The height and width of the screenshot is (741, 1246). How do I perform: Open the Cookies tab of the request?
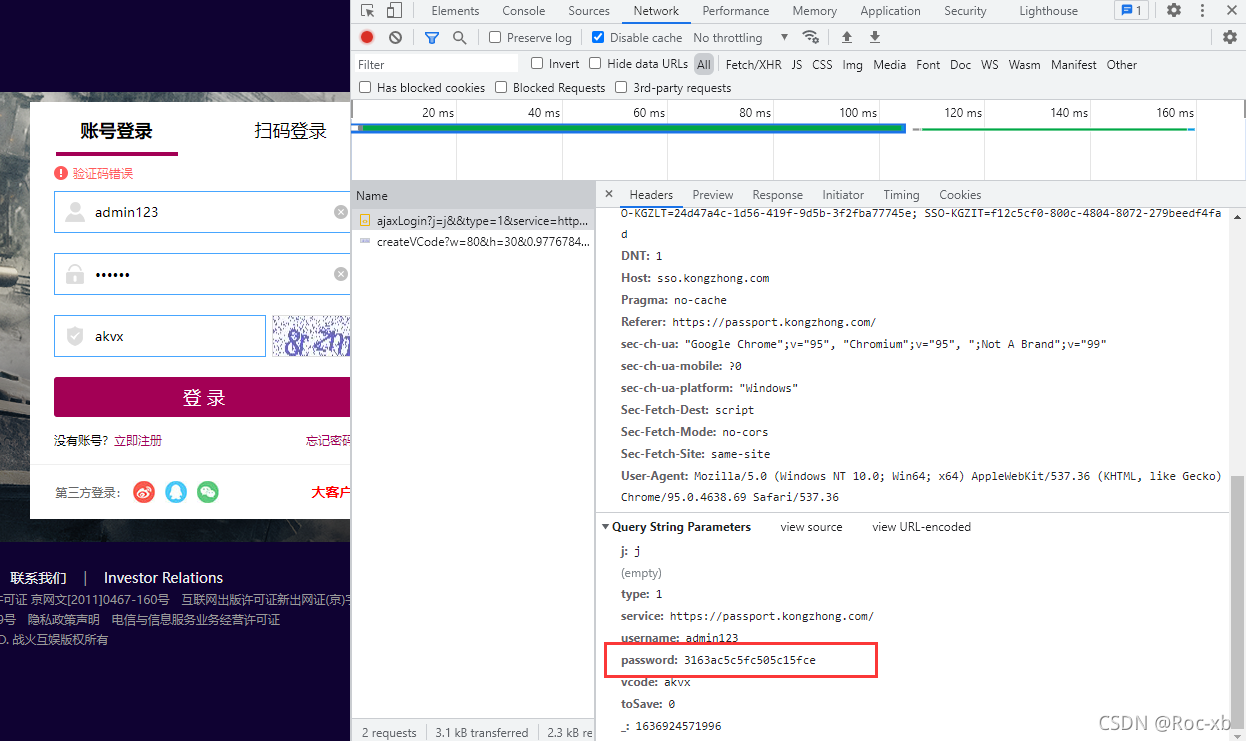pos(960,195)
